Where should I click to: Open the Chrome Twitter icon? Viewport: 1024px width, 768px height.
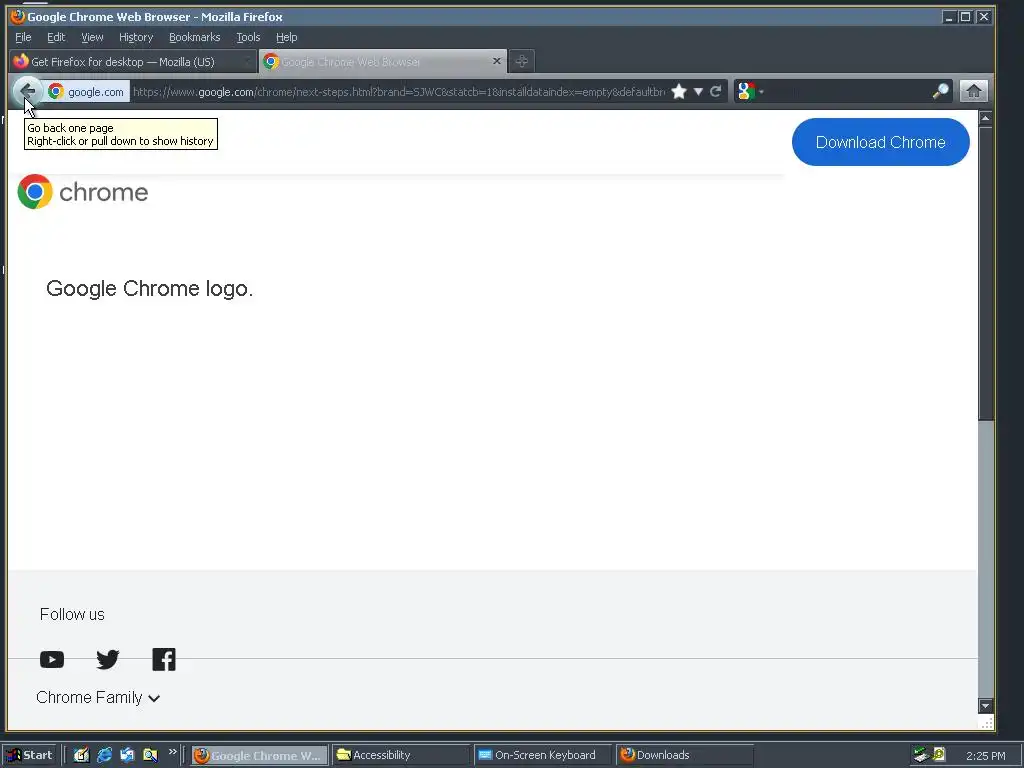coord(108,660)
